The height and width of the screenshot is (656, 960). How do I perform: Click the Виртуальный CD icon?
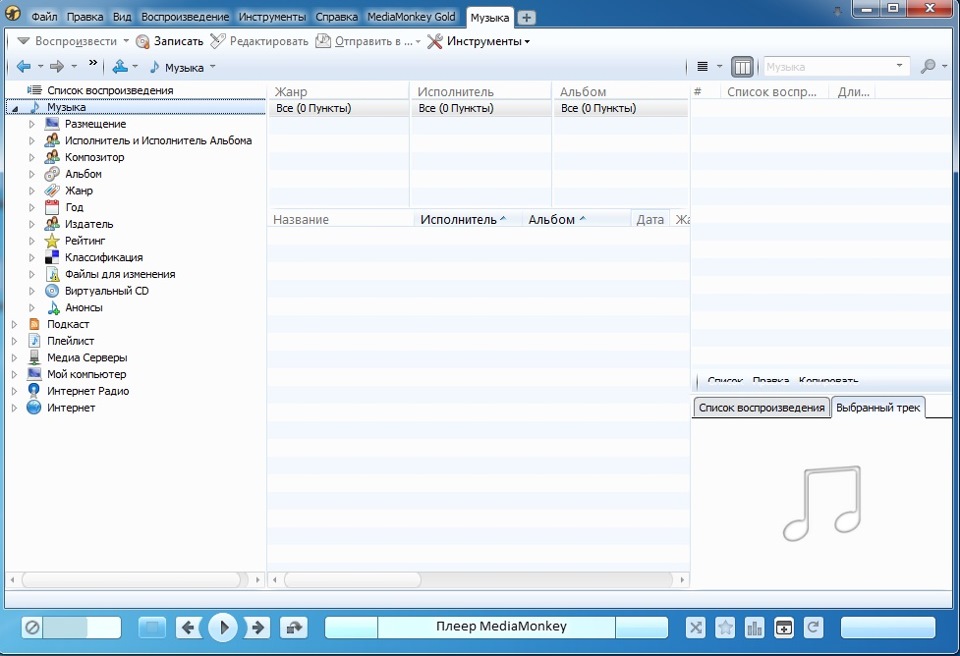52,291
